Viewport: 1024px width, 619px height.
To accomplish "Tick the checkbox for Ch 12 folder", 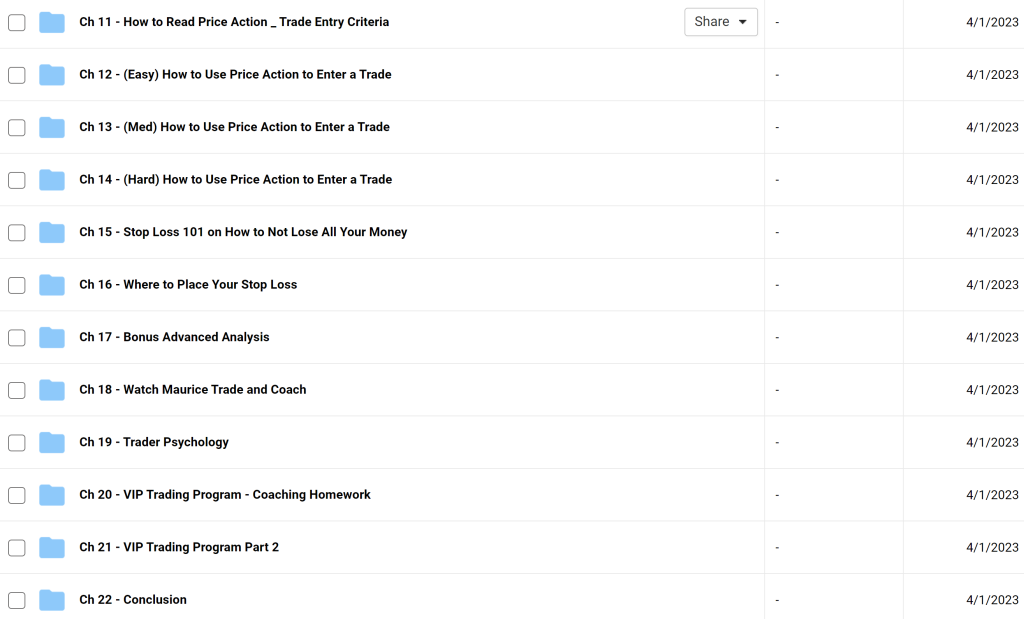I will click(x=16, y=75).
